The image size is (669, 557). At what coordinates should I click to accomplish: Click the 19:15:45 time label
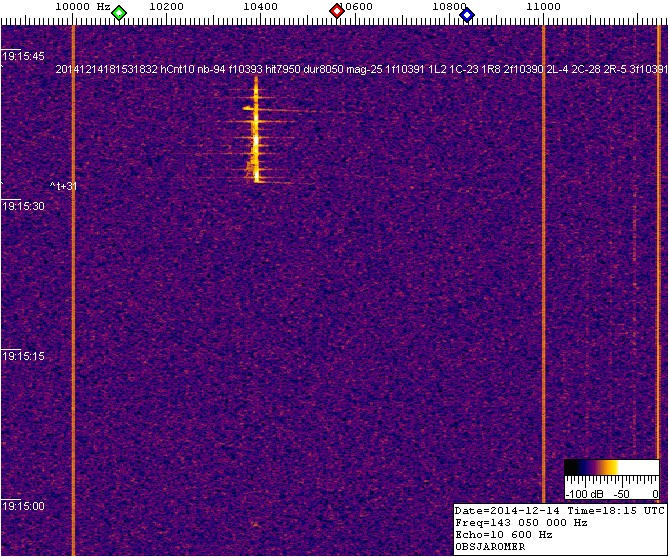pos(24,56)
